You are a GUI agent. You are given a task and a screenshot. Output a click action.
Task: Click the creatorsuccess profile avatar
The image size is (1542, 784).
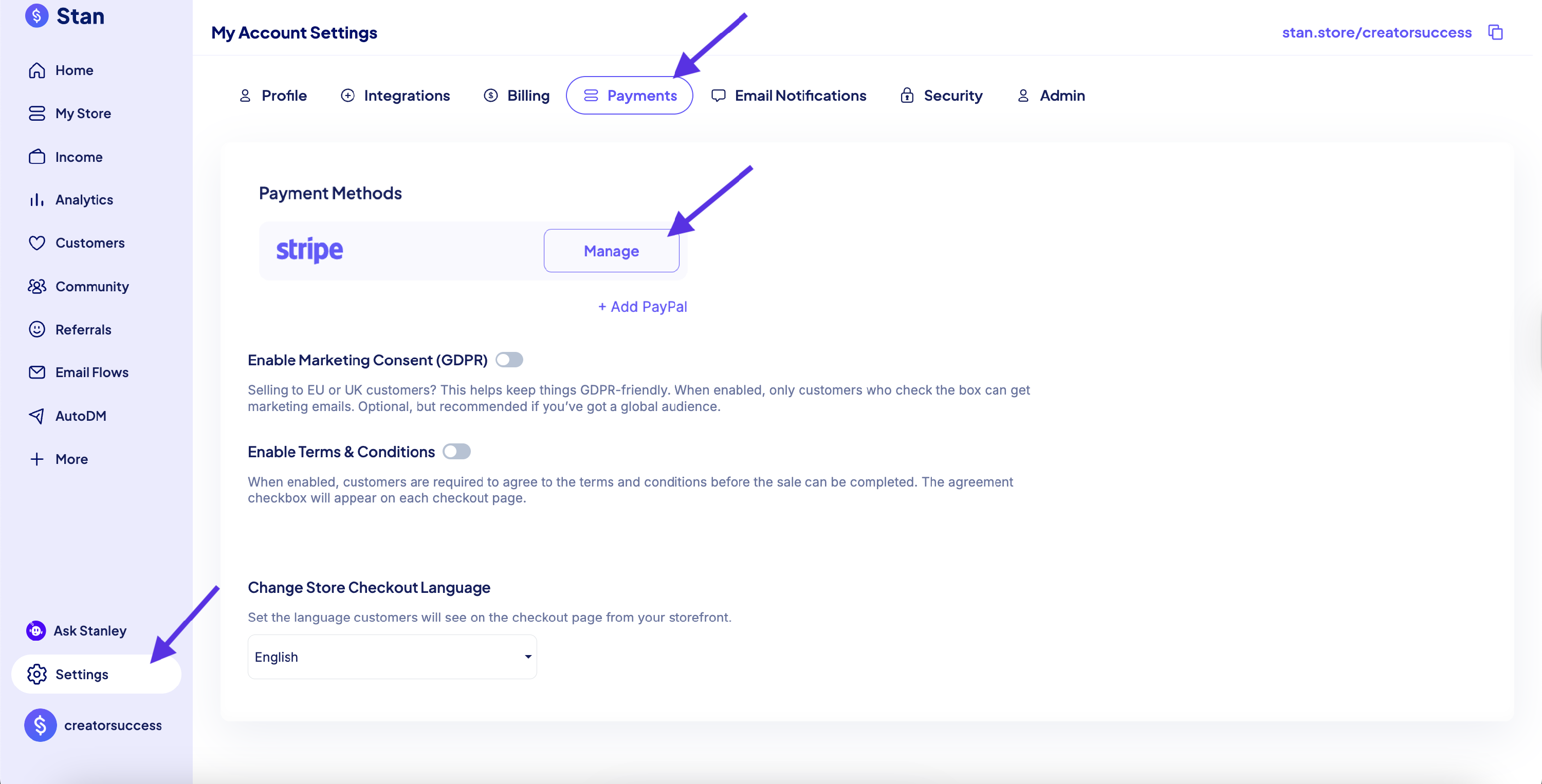[40, 725]
